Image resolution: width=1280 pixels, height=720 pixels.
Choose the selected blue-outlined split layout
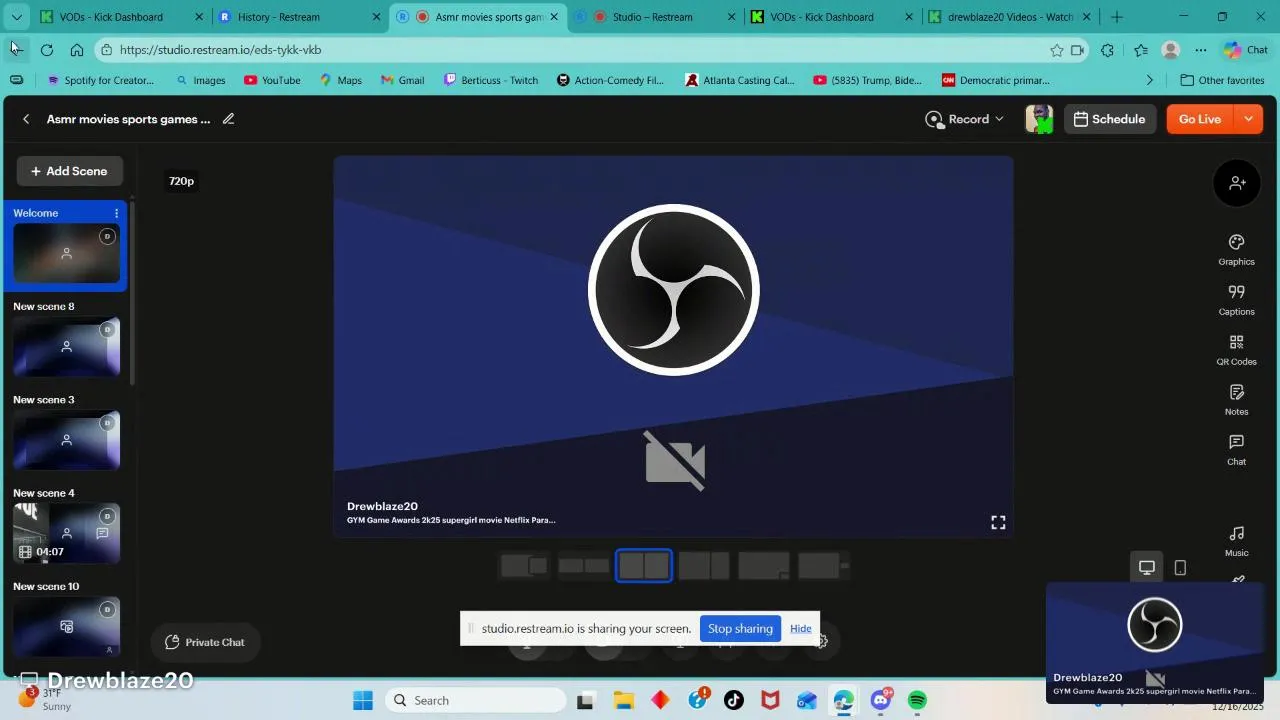click(644, 566)
